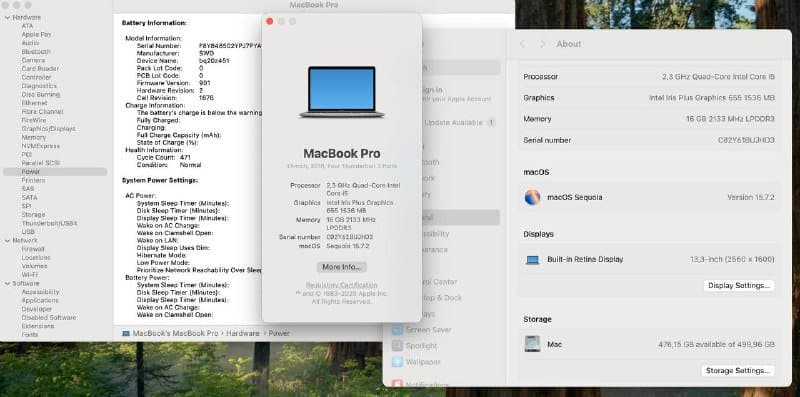Select SAS in System Information sidebar
The image size is (800, 397).
(28, 189)
